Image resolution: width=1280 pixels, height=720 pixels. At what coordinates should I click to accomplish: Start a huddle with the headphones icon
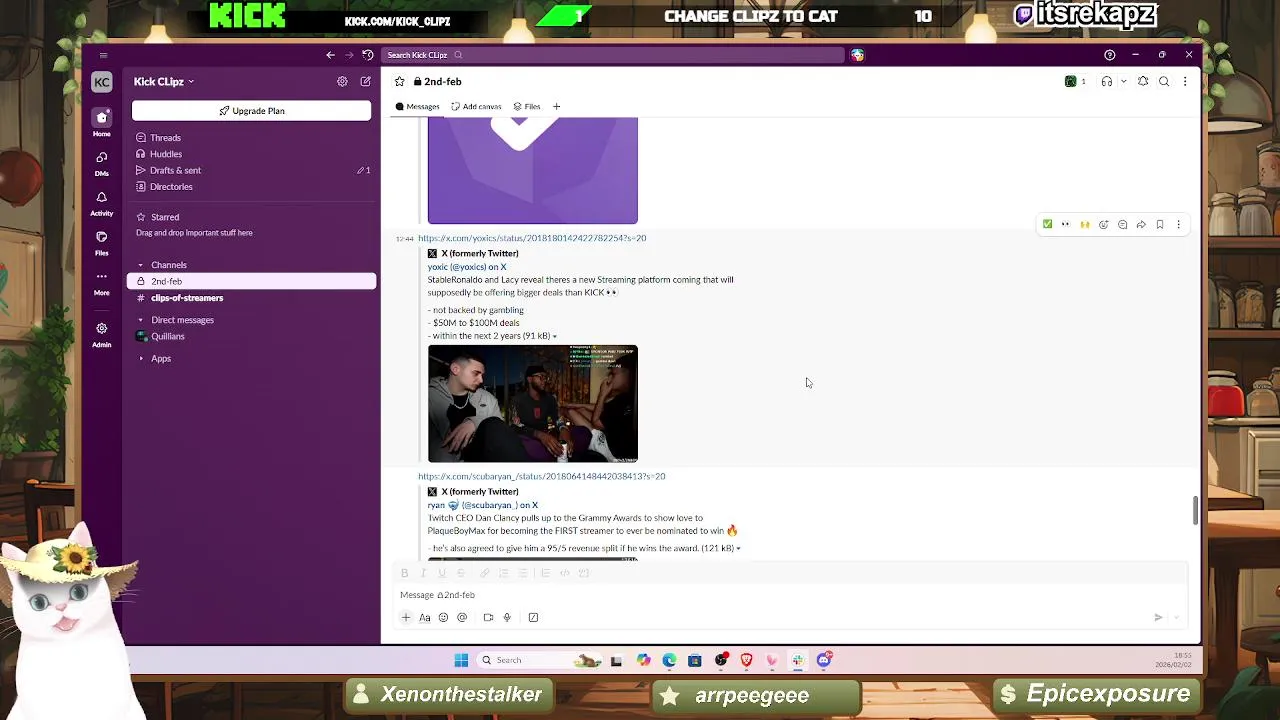tap(1106, 82)
